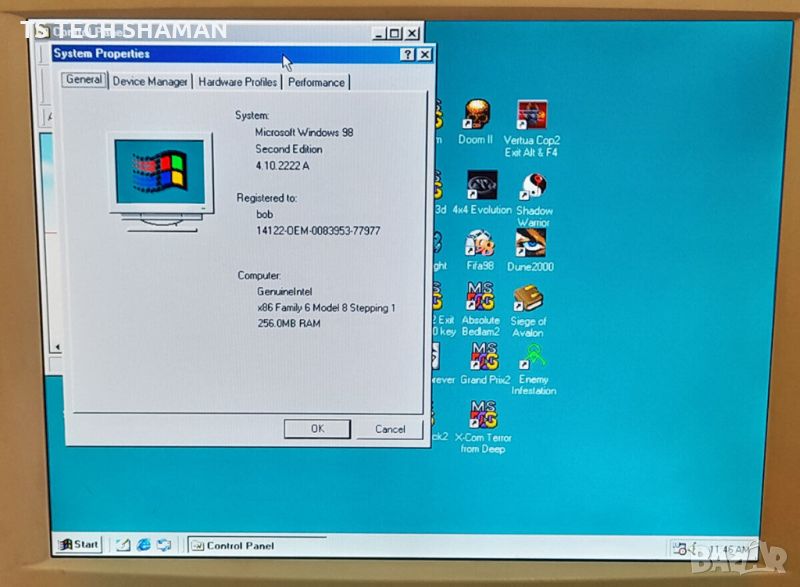Minimize the Control Panel window behind
The width and height of the screenshot is (800, 587).
coord(379,34)
